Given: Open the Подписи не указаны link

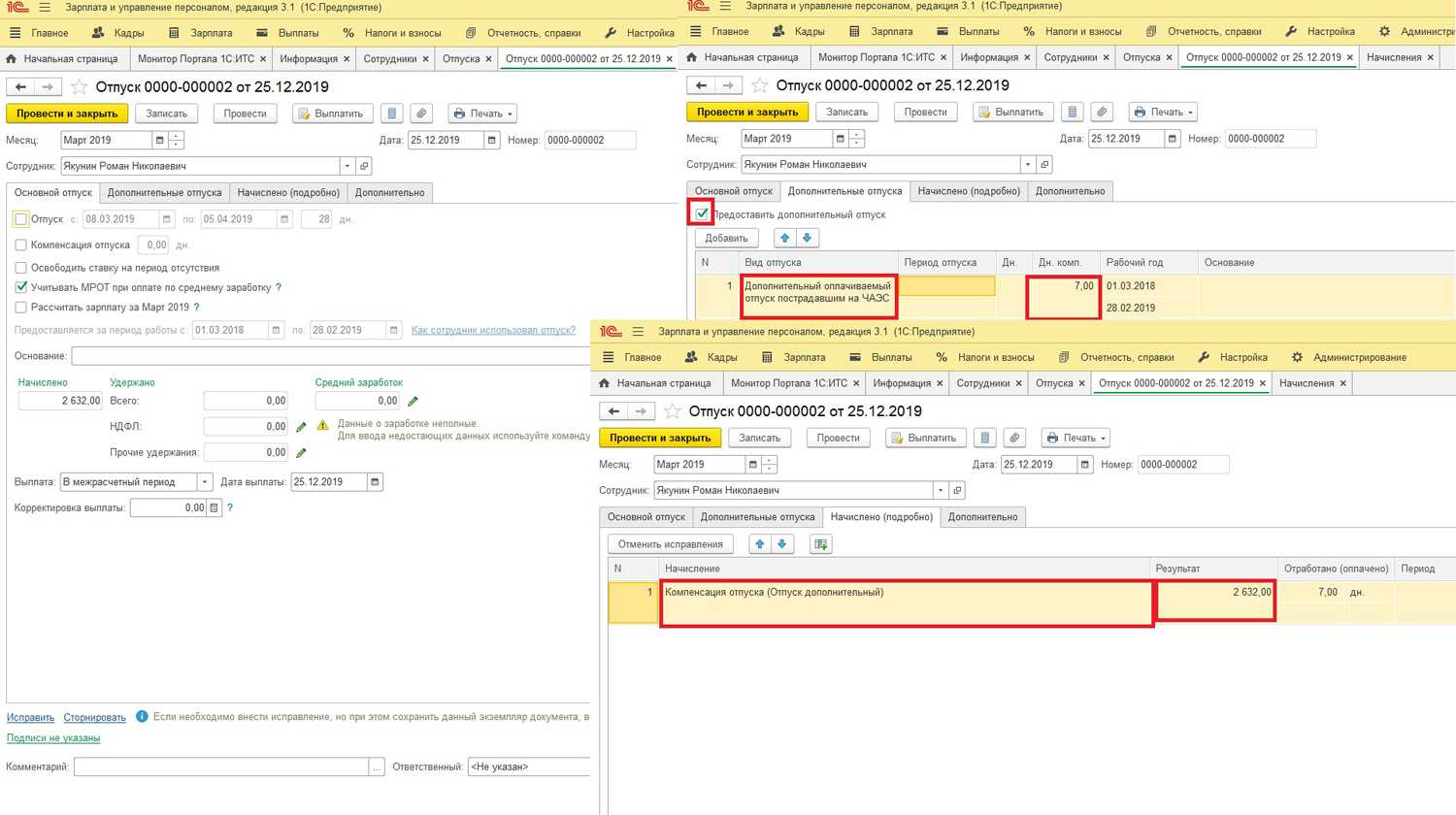Looking at the screenshot, I should click(x=53, y=738).
